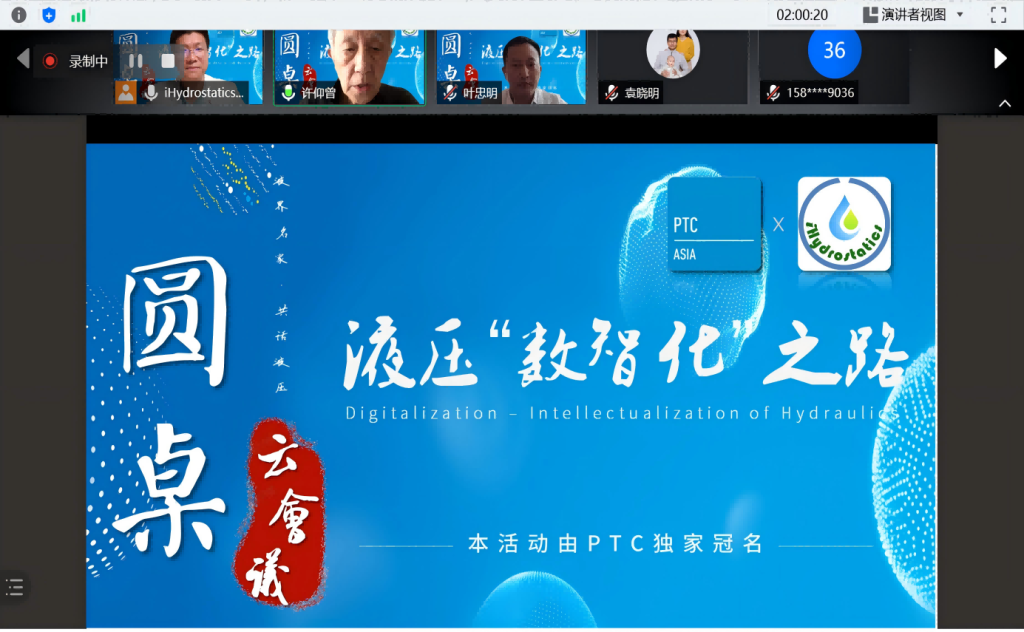Viewport: 1024px width, 632px height.
Task: Click the iHydrostatics microphone icon
Action: [151, 93]
